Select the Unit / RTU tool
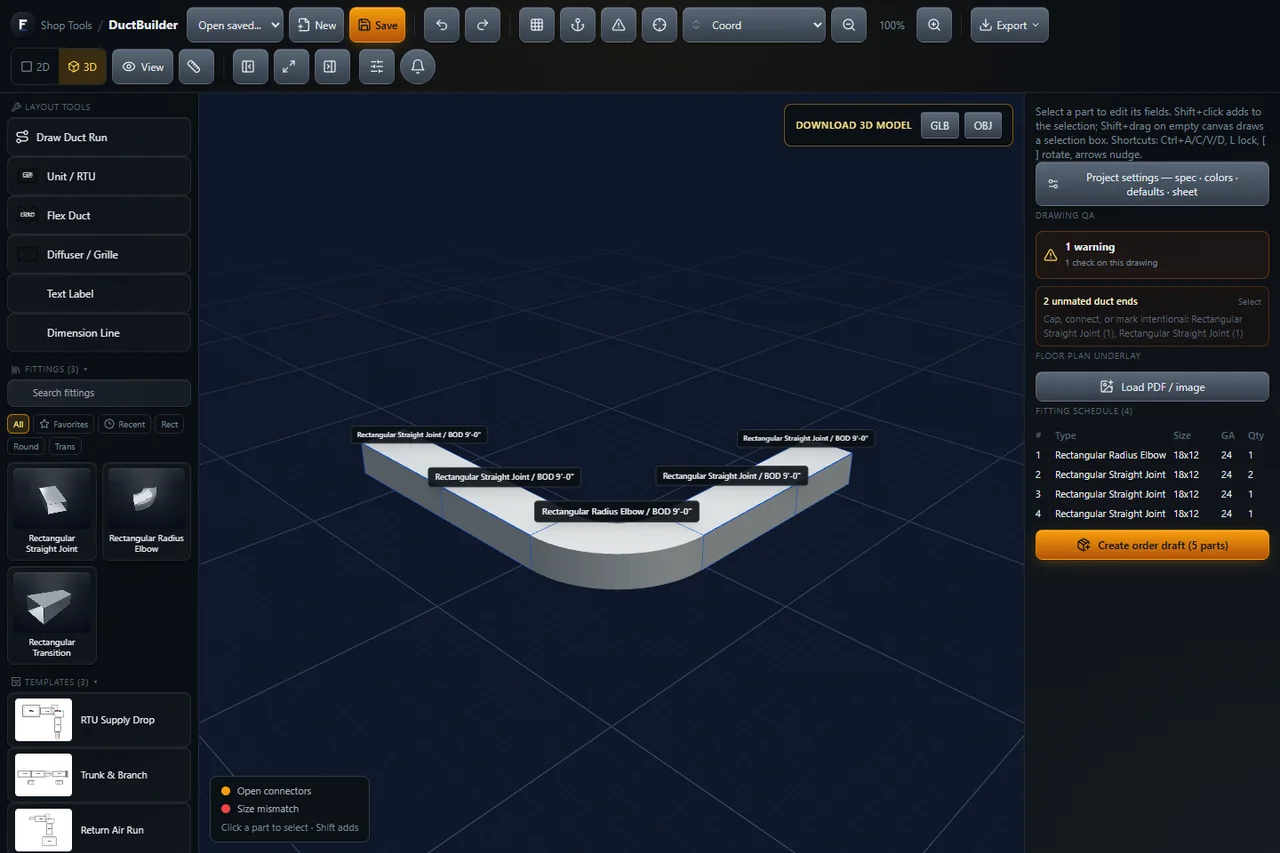The image size is (1280, 853). click(99, 176)
